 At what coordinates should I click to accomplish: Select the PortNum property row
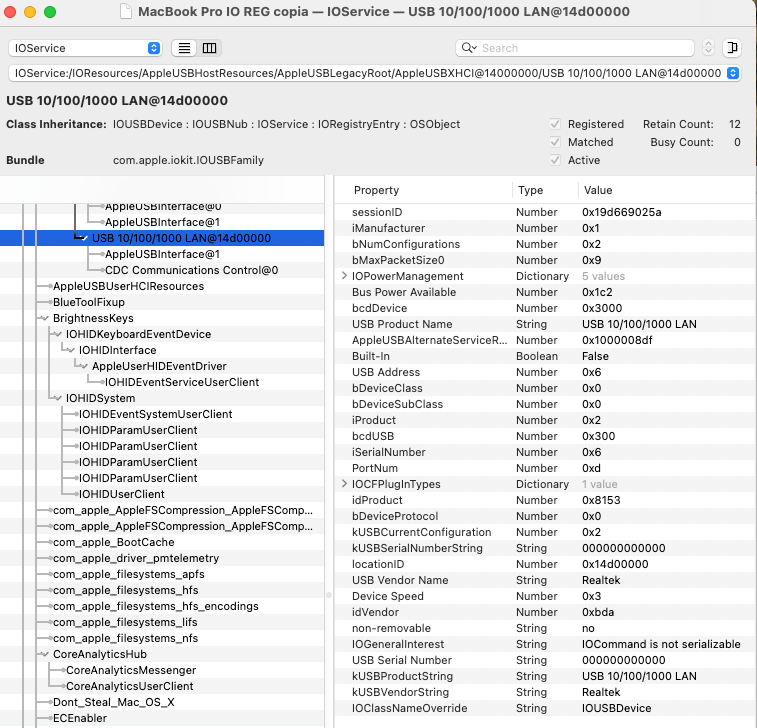(x=545, y=468)
